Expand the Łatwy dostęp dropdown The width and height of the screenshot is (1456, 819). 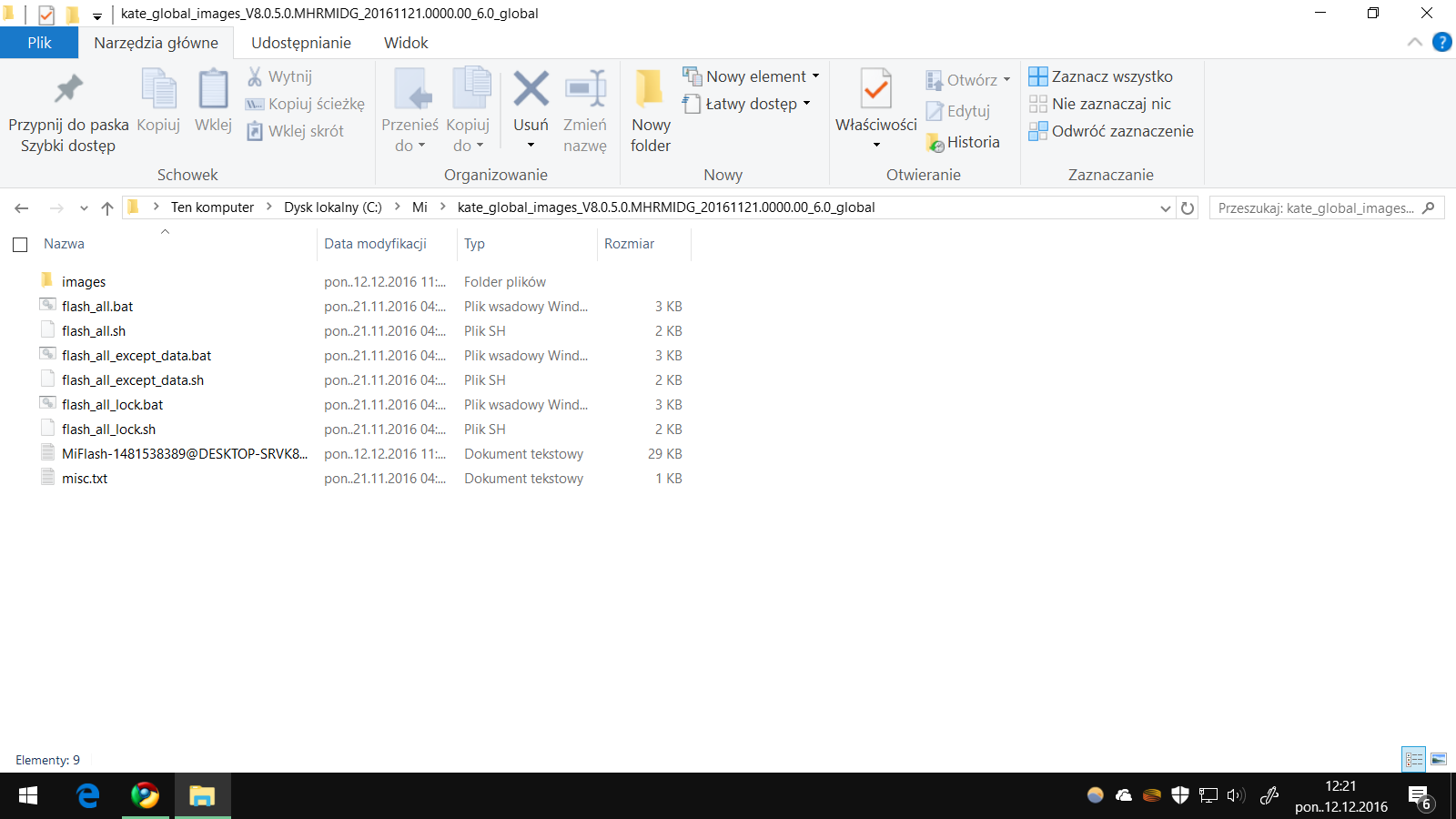tap(806, 104)
